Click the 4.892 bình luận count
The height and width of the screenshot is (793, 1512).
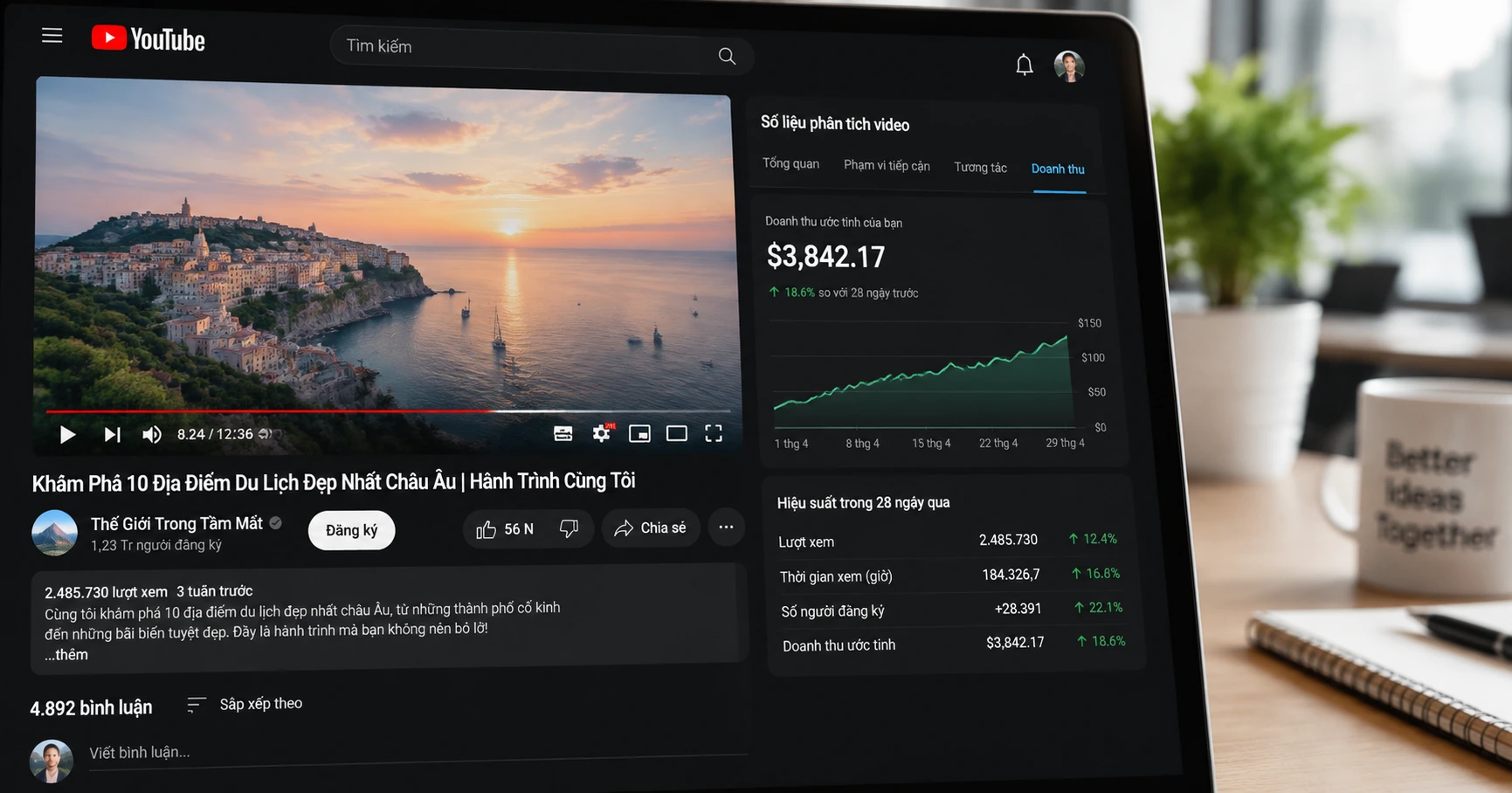pyautogui.click(x=91, y=707)
